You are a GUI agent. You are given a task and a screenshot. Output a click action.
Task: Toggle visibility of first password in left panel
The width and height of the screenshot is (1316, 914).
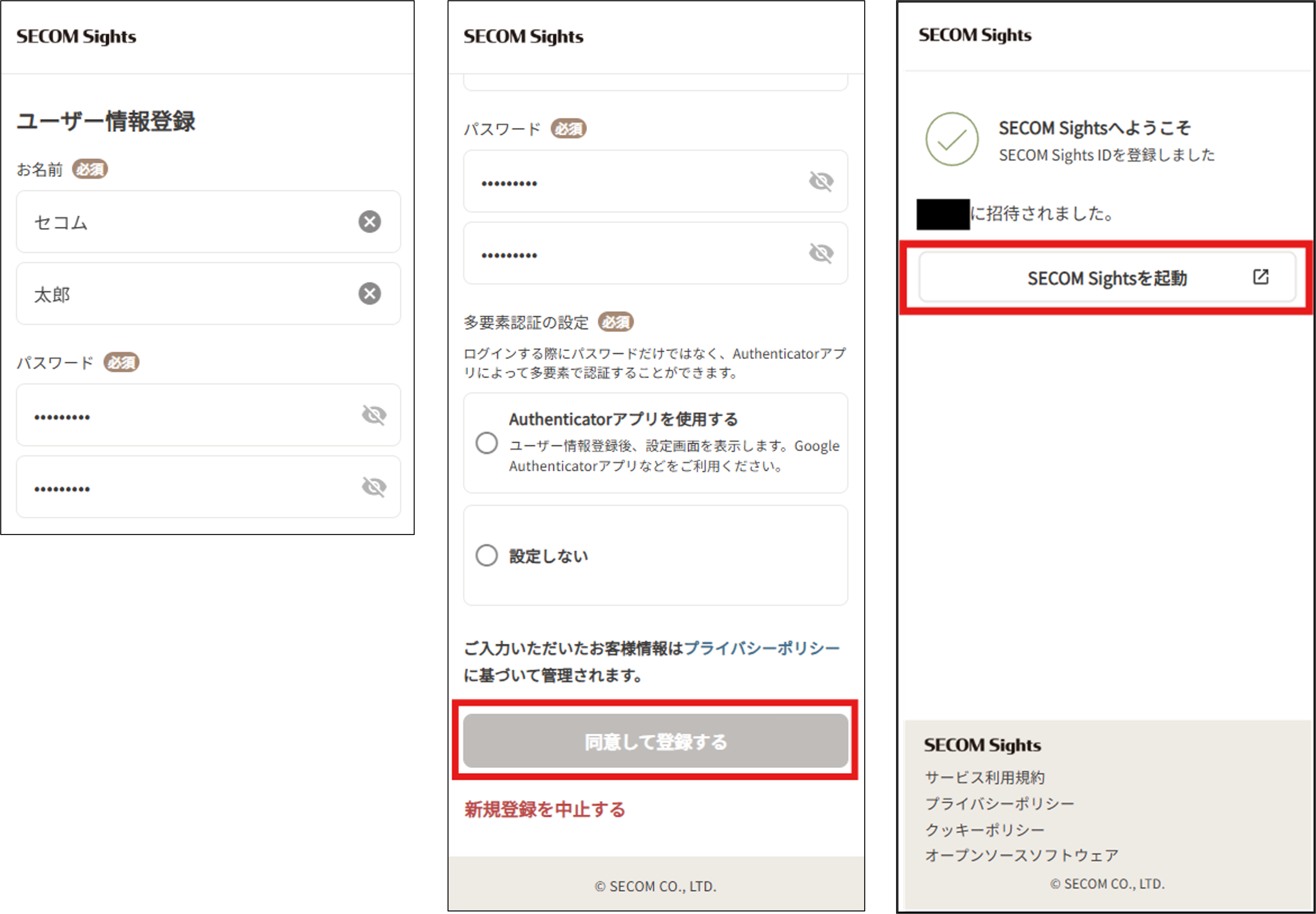374,415
